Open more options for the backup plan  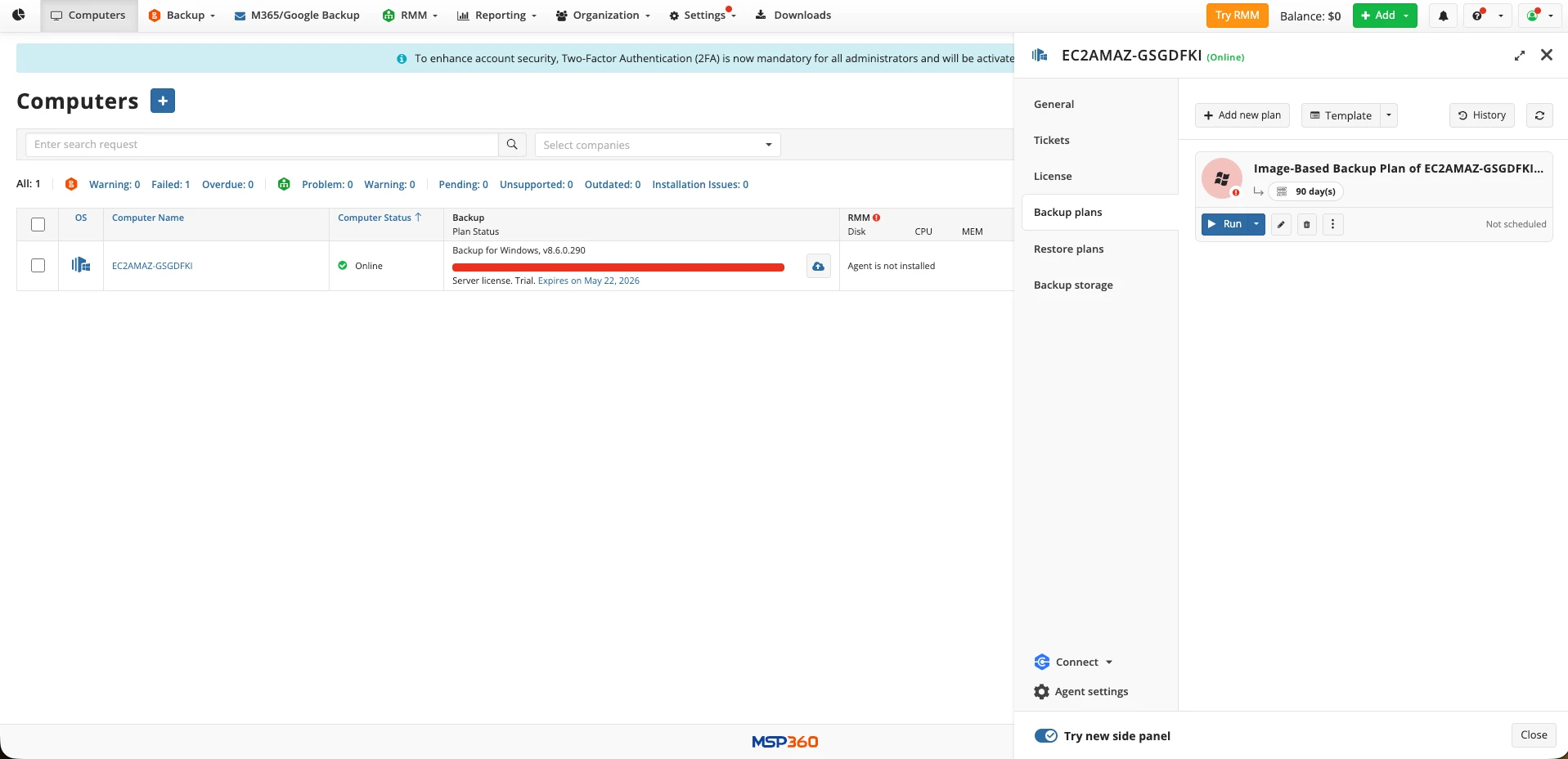(1332, 224)
